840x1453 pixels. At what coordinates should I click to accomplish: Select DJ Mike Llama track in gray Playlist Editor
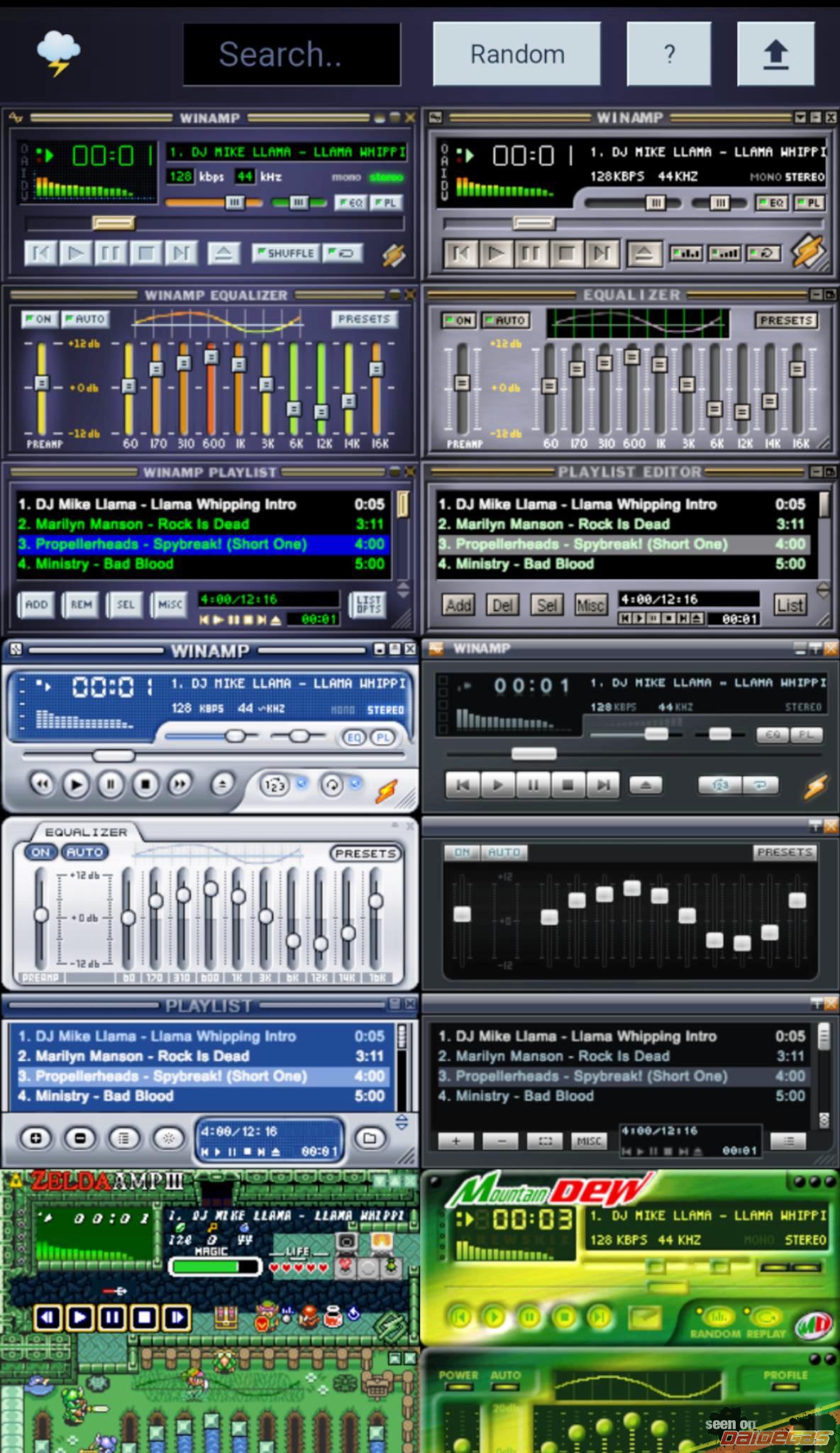pos(622,504)
